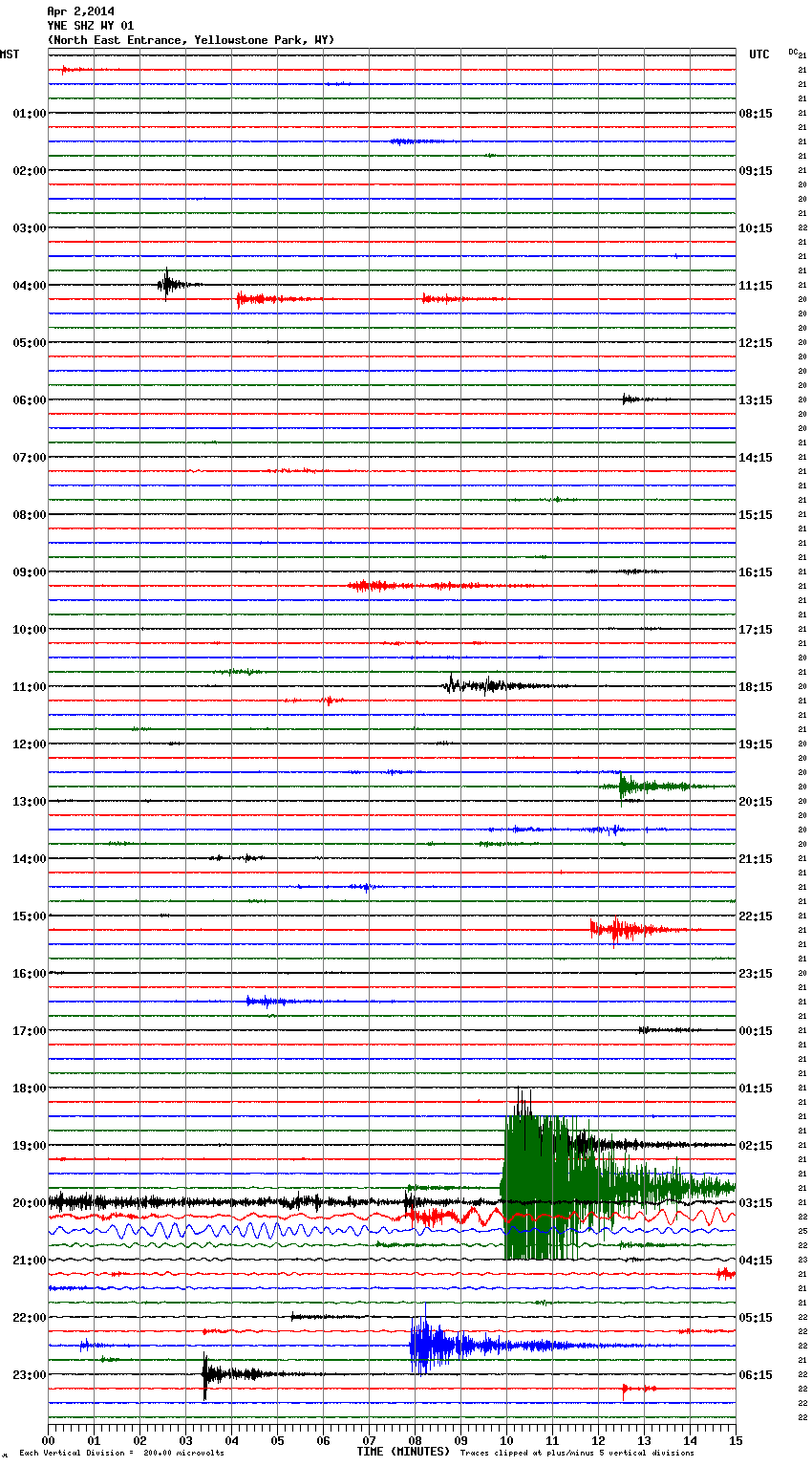Select the '23:00' MST hour label
The image size is (812, 1466).
30,1375
